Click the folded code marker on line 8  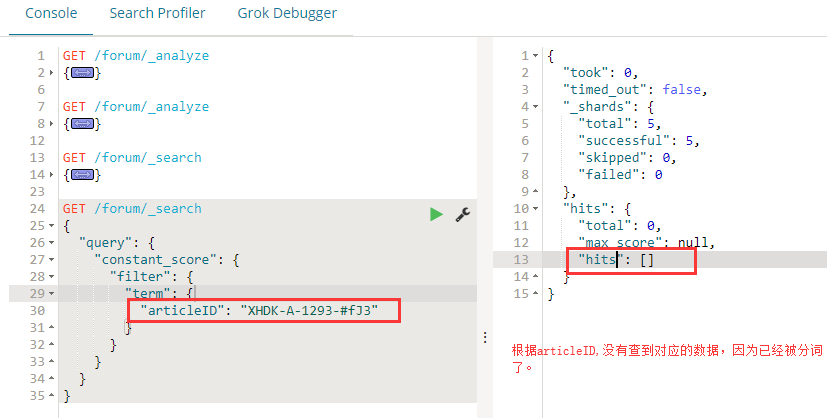click(x=83, y=124)
